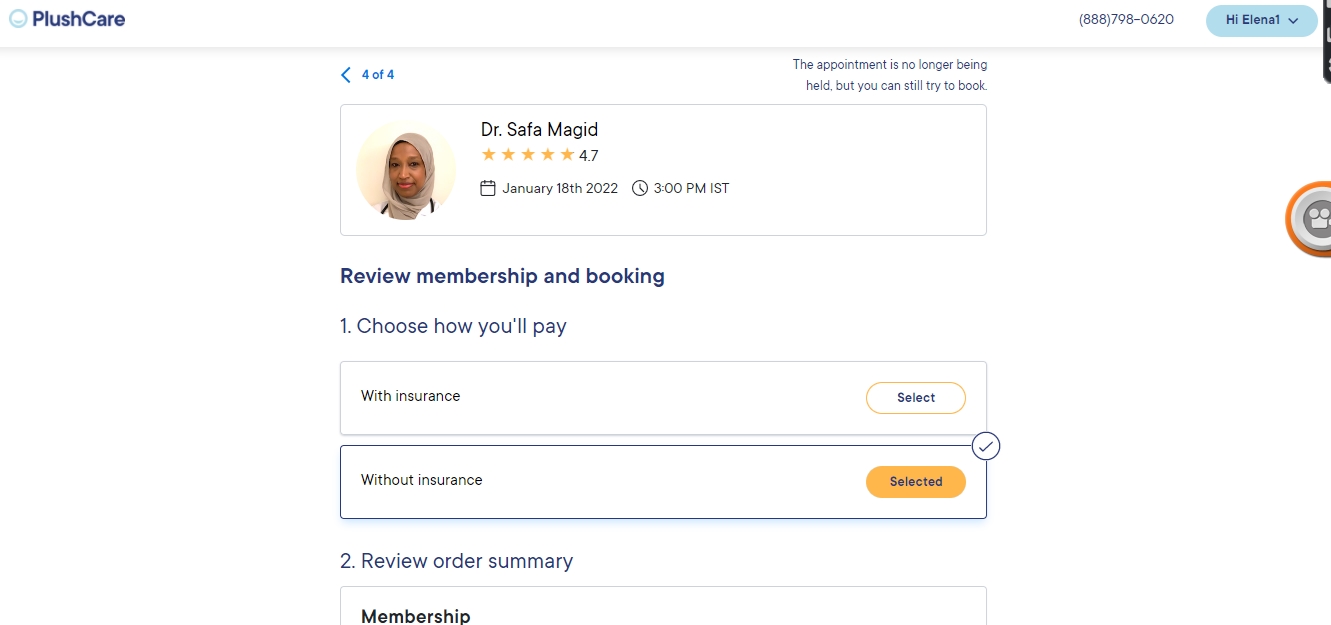Go back using the left chevron arrow
Image resolution: width=1331 pixels, height=625 pixels.
(346, 75)
